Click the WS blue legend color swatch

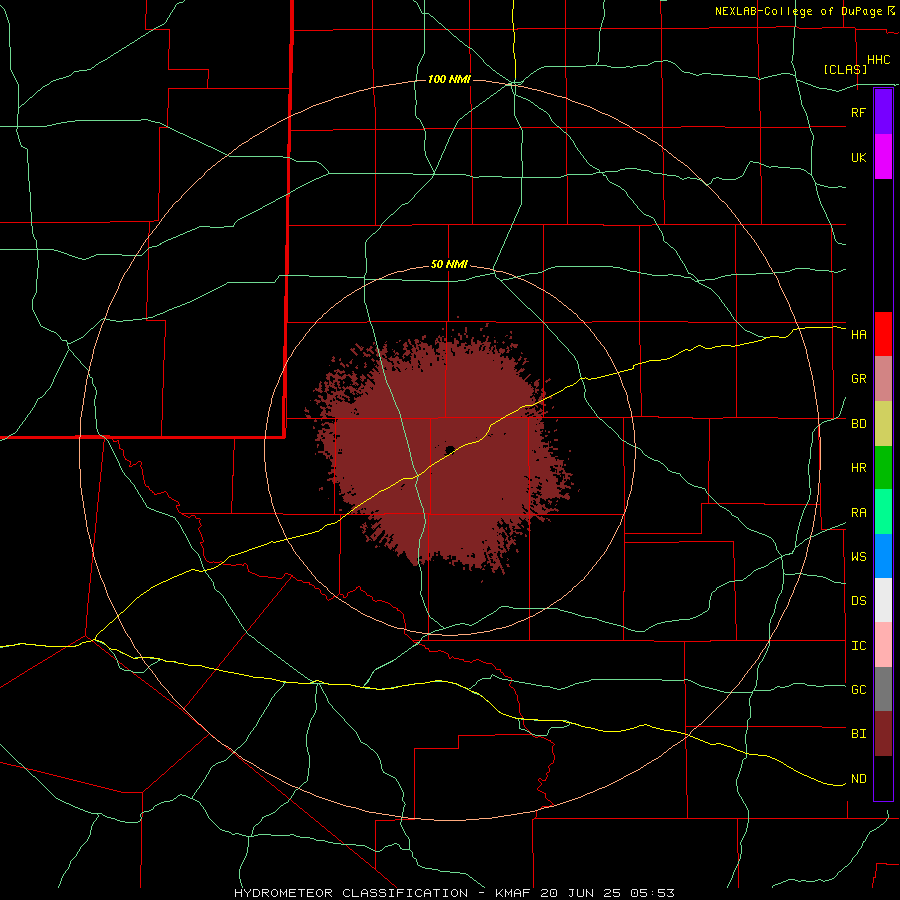pyautogui.click(x=883, y=556)
